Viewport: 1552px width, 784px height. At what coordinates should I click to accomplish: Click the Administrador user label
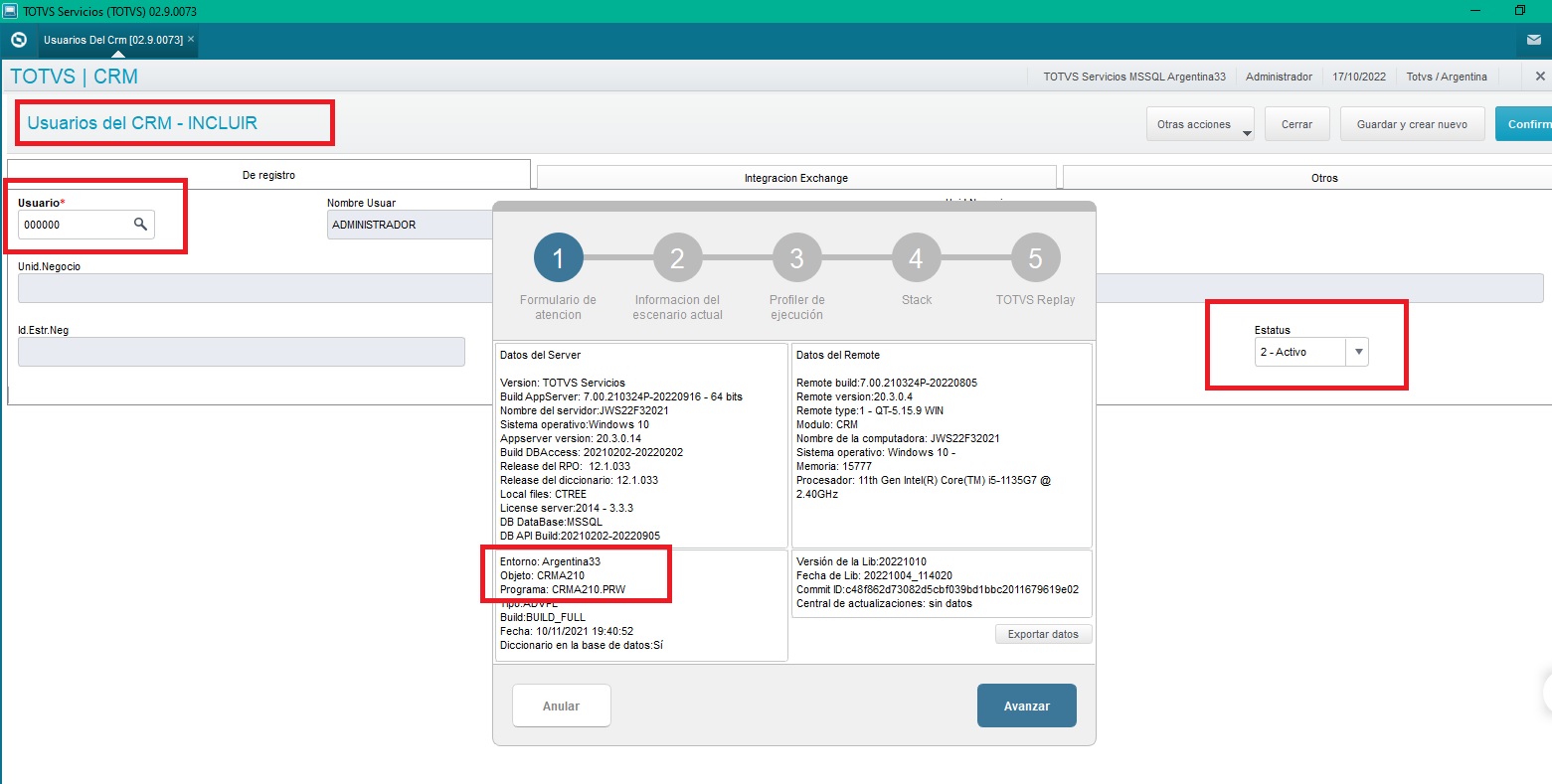(1279, 77)
